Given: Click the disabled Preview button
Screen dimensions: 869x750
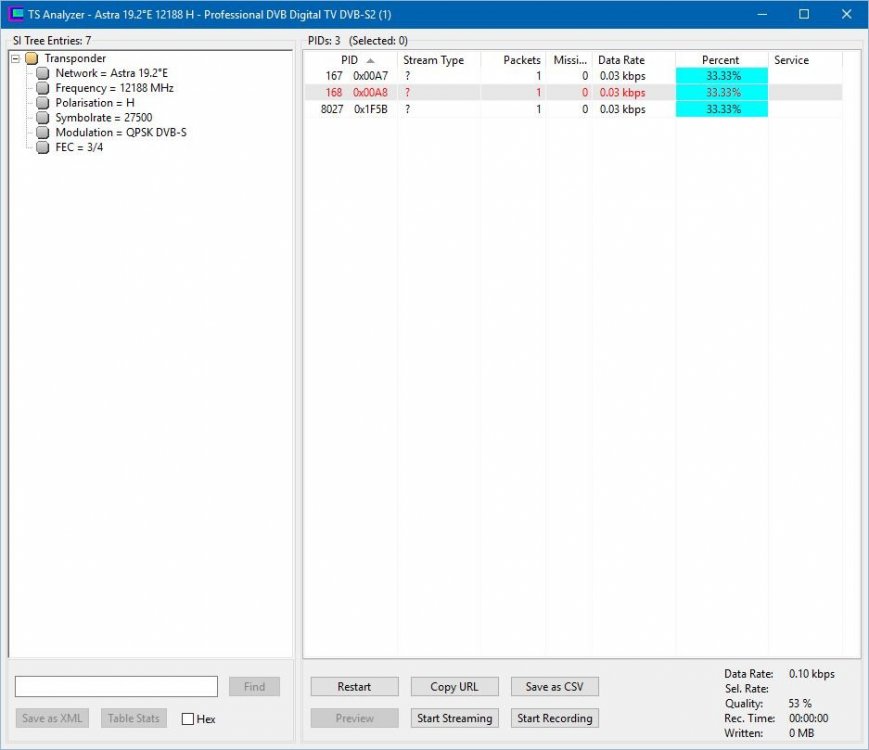Looking at the screenshot, I should pyautogui.click(x=354, y=718).
